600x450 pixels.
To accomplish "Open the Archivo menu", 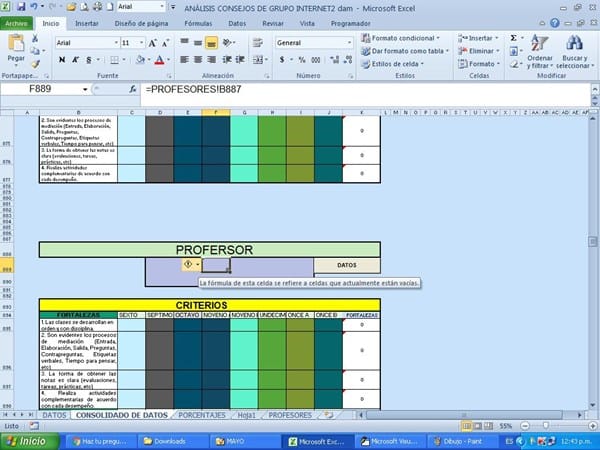I will (x=18, y=21).
